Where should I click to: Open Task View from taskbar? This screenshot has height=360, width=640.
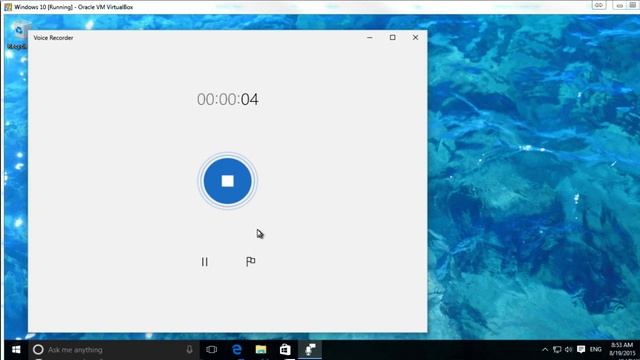(x=211, y=350)
